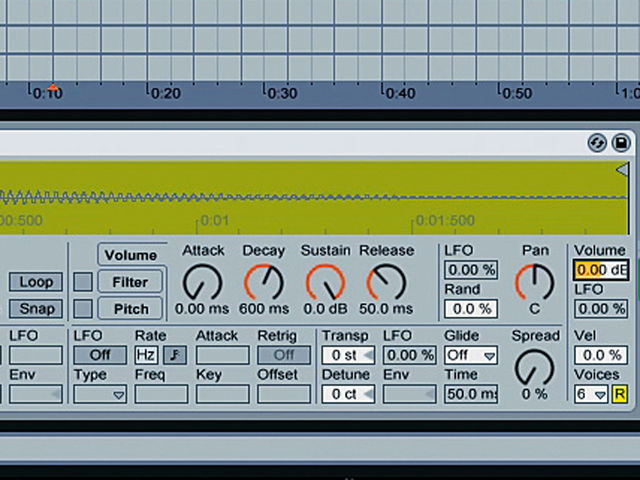Click the Sustain knob
Viewport: 640px width, 480px height.
click(x=325, y=282)
